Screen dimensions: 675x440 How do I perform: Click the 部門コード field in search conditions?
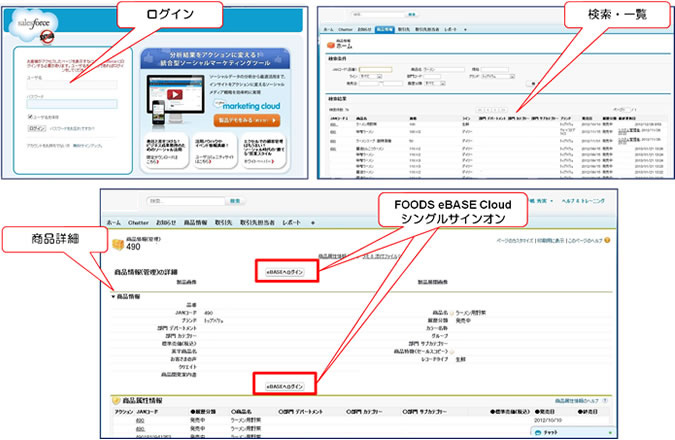[x=432, y=76]
